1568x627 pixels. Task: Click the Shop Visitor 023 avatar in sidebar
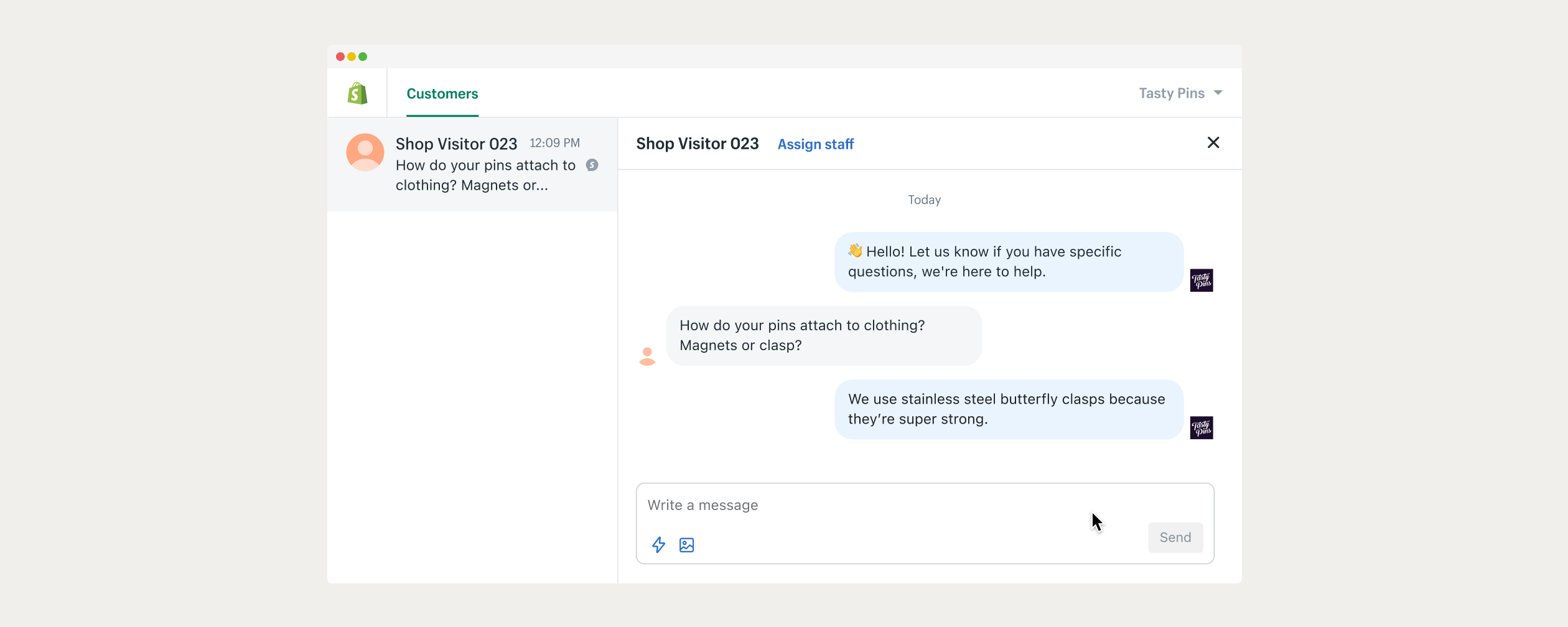point(365,152)
